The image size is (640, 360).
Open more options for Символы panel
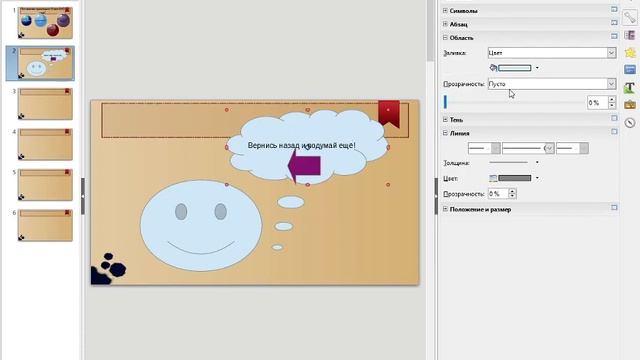614,9
